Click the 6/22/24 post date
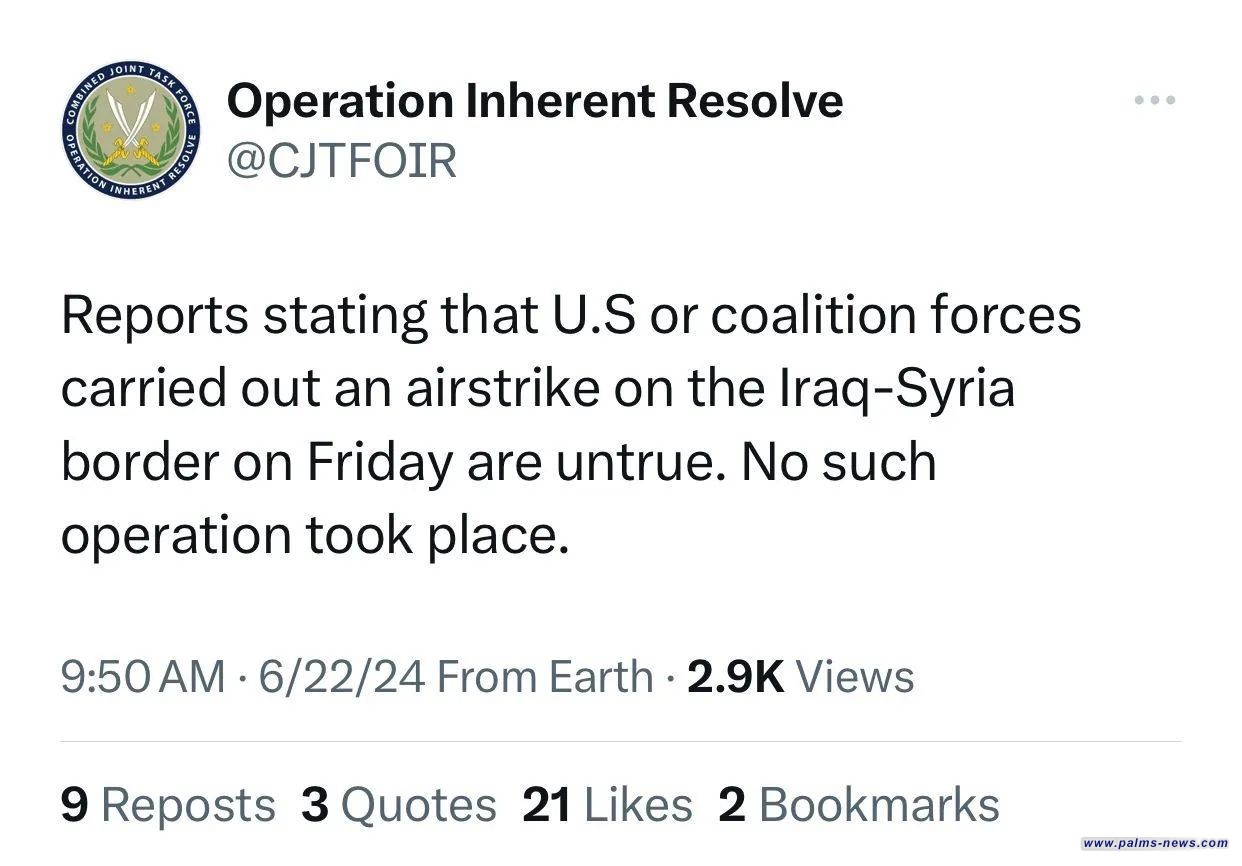The height and width of the screenshot is (866, 1242). (342, 677)
